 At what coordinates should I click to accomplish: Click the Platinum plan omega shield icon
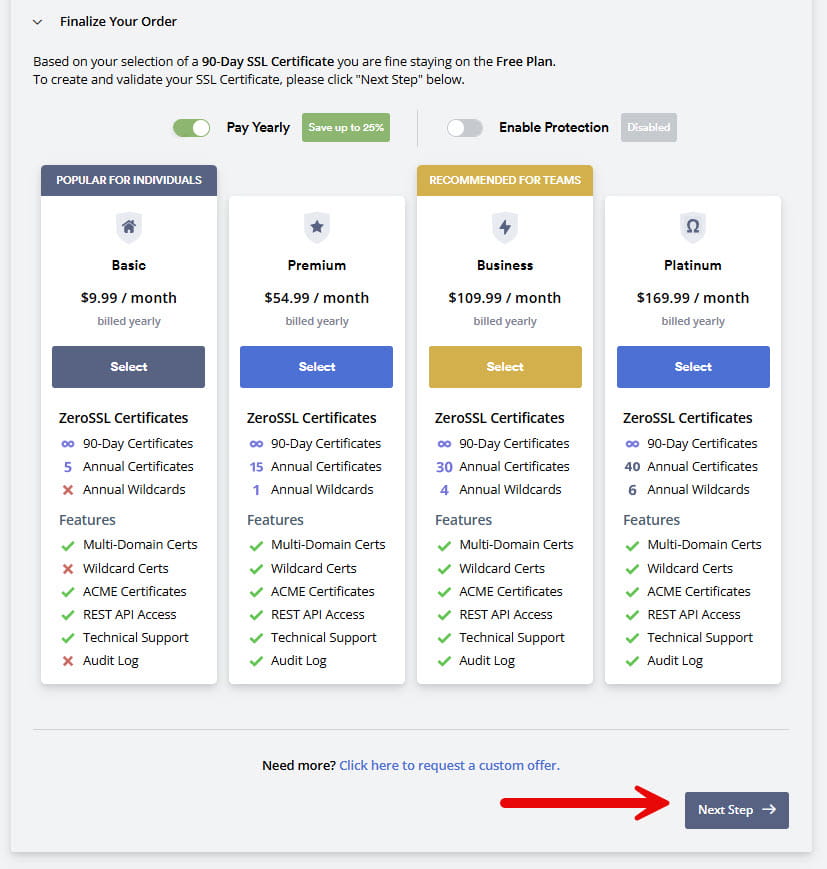[693, 227]
